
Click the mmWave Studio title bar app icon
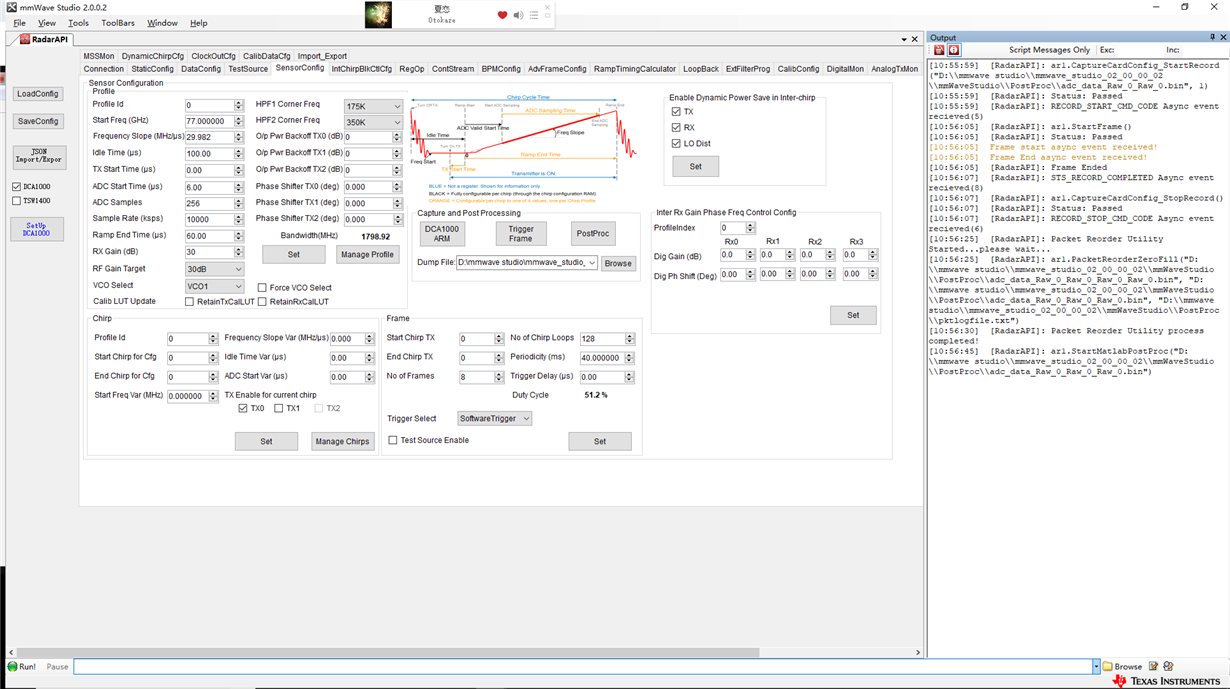(10, 7)
